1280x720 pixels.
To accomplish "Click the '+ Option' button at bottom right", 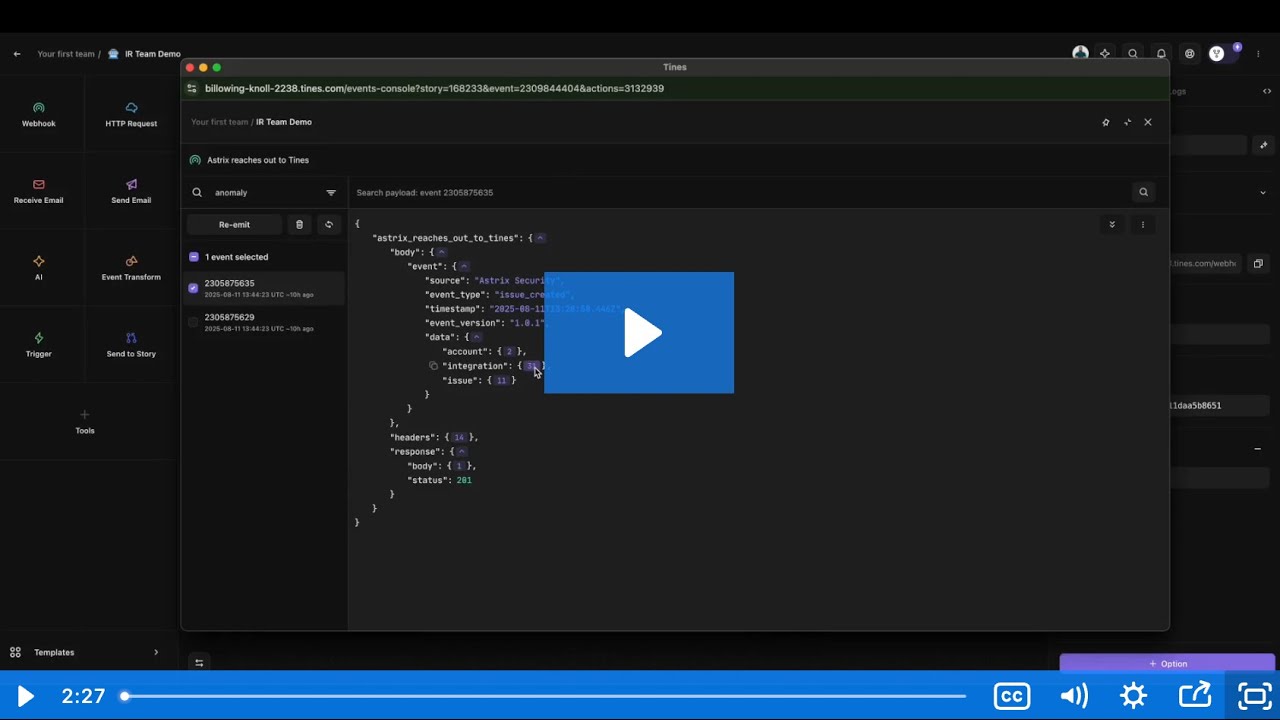I will pos(1167,663).
